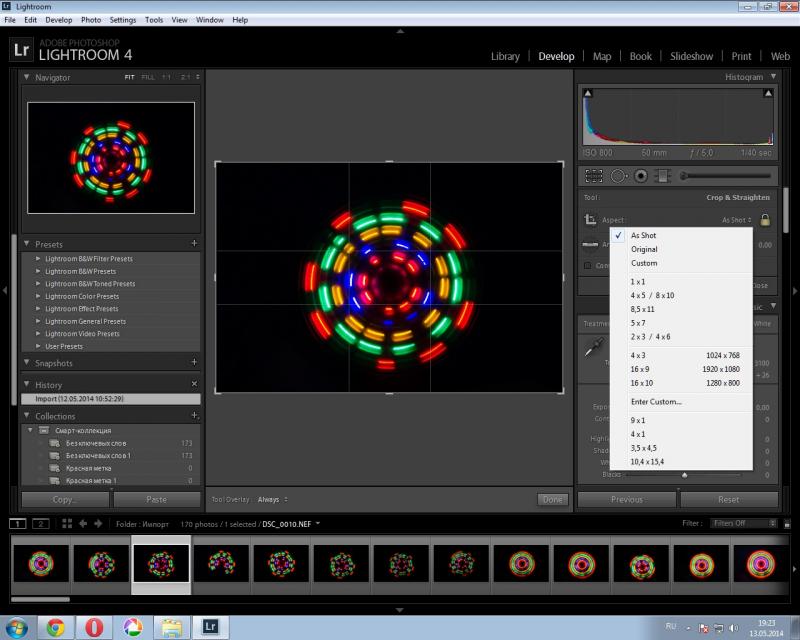Open Google Chrome from the taskbar

tap(56, 627)
